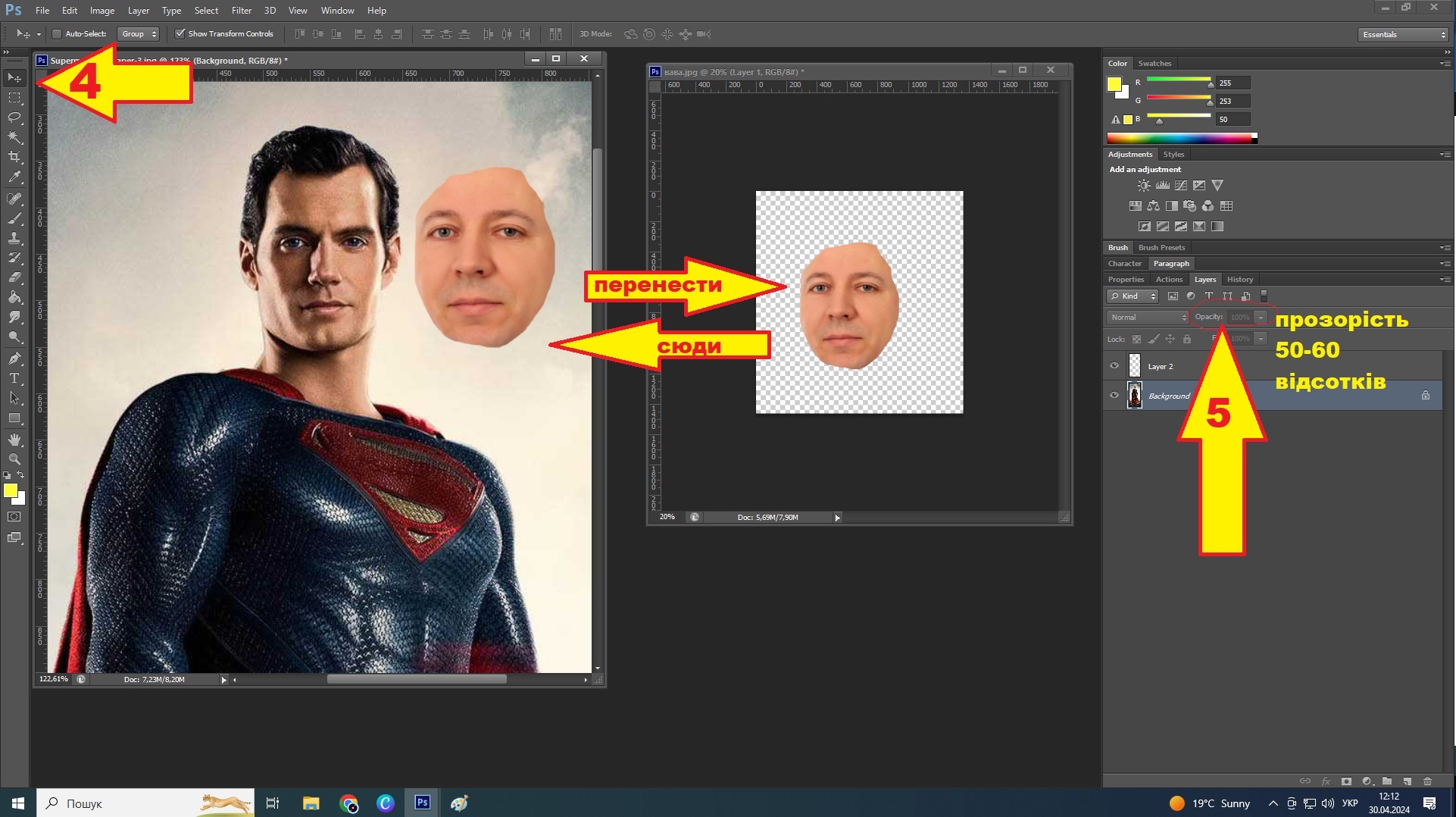1456x817 pixels.
Task: Add a Curves adjustment
Action: (x=1180, y=186)
